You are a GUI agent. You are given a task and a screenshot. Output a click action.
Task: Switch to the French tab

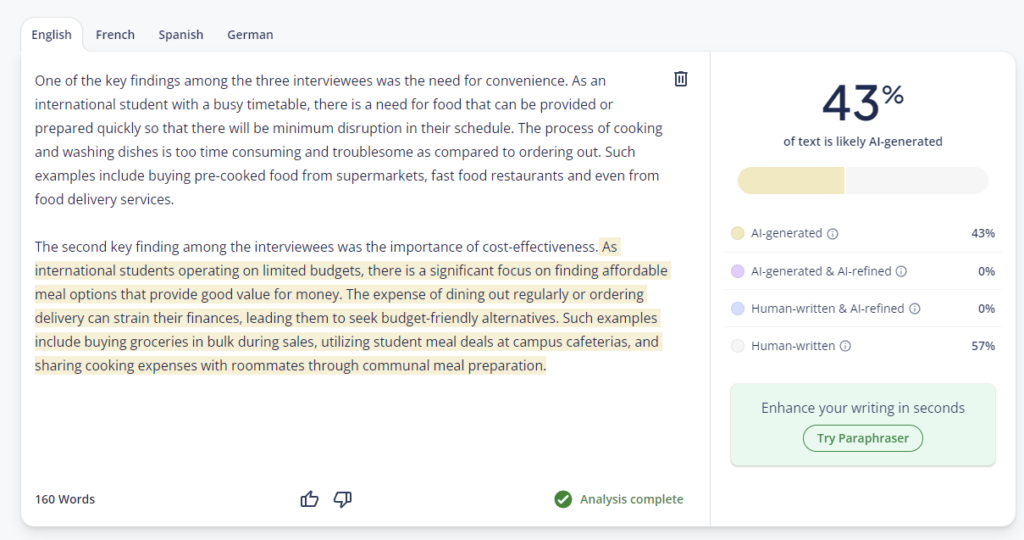click(x=115, y=35)
